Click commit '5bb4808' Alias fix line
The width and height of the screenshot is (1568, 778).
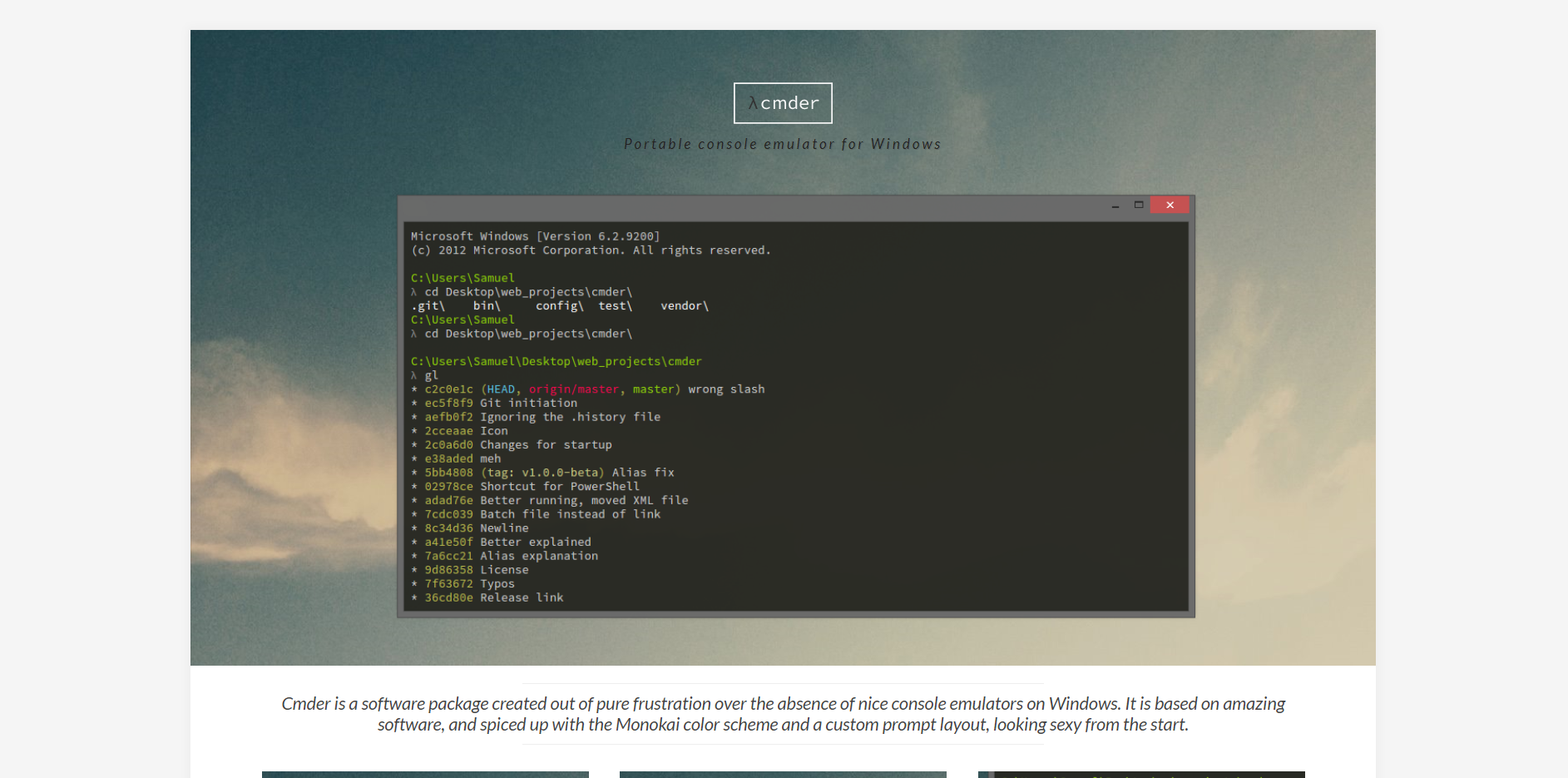coord(542,473)
